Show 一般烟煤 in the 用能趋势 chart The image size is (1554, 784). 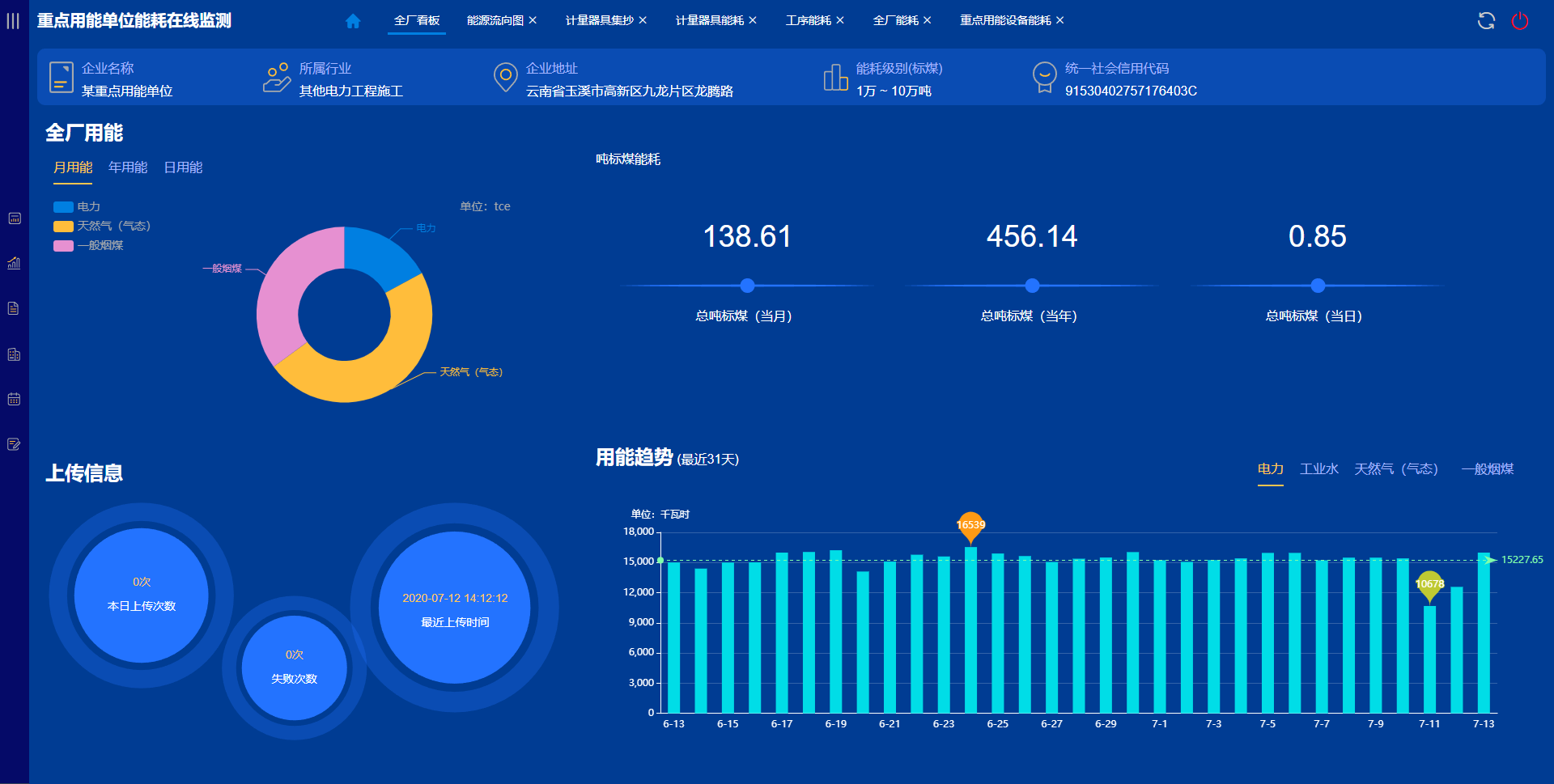tap(1487, 469)
